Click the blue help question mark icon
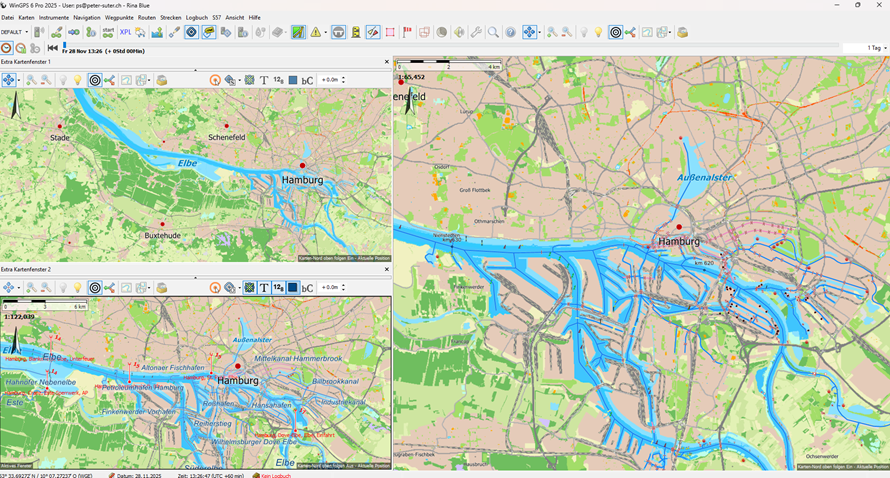 pos(510,32)
